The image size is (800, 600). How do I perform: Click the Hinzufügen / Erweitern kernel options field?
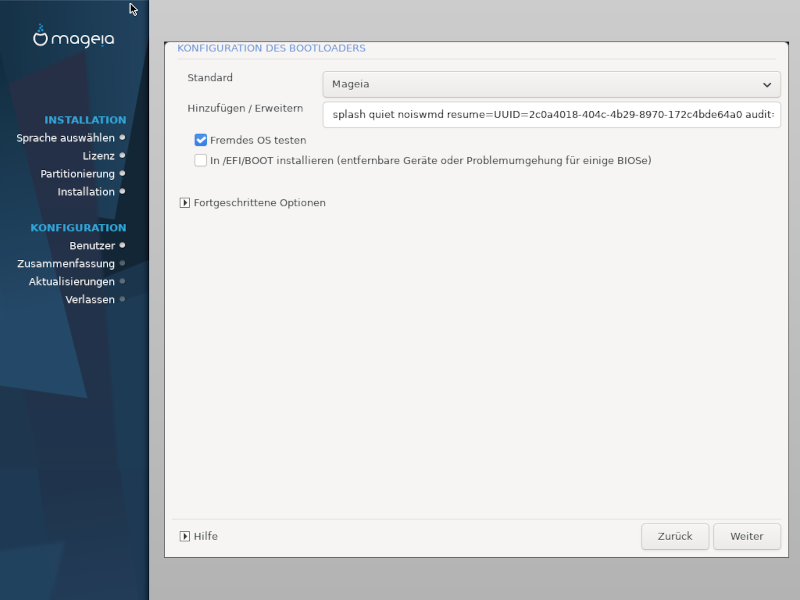click(x=550, y=114)
